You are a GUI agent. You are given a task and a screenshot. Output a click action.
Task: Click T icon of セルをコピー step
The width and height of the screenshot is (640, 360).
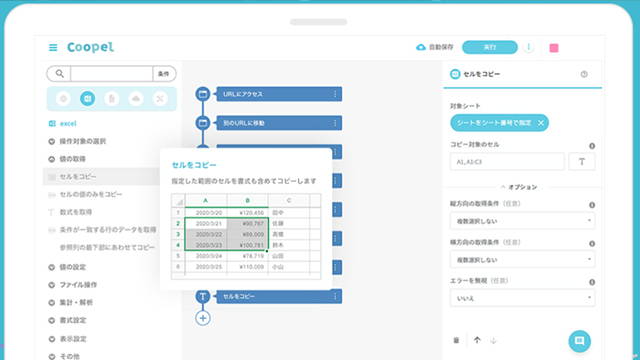click(202, 296)
